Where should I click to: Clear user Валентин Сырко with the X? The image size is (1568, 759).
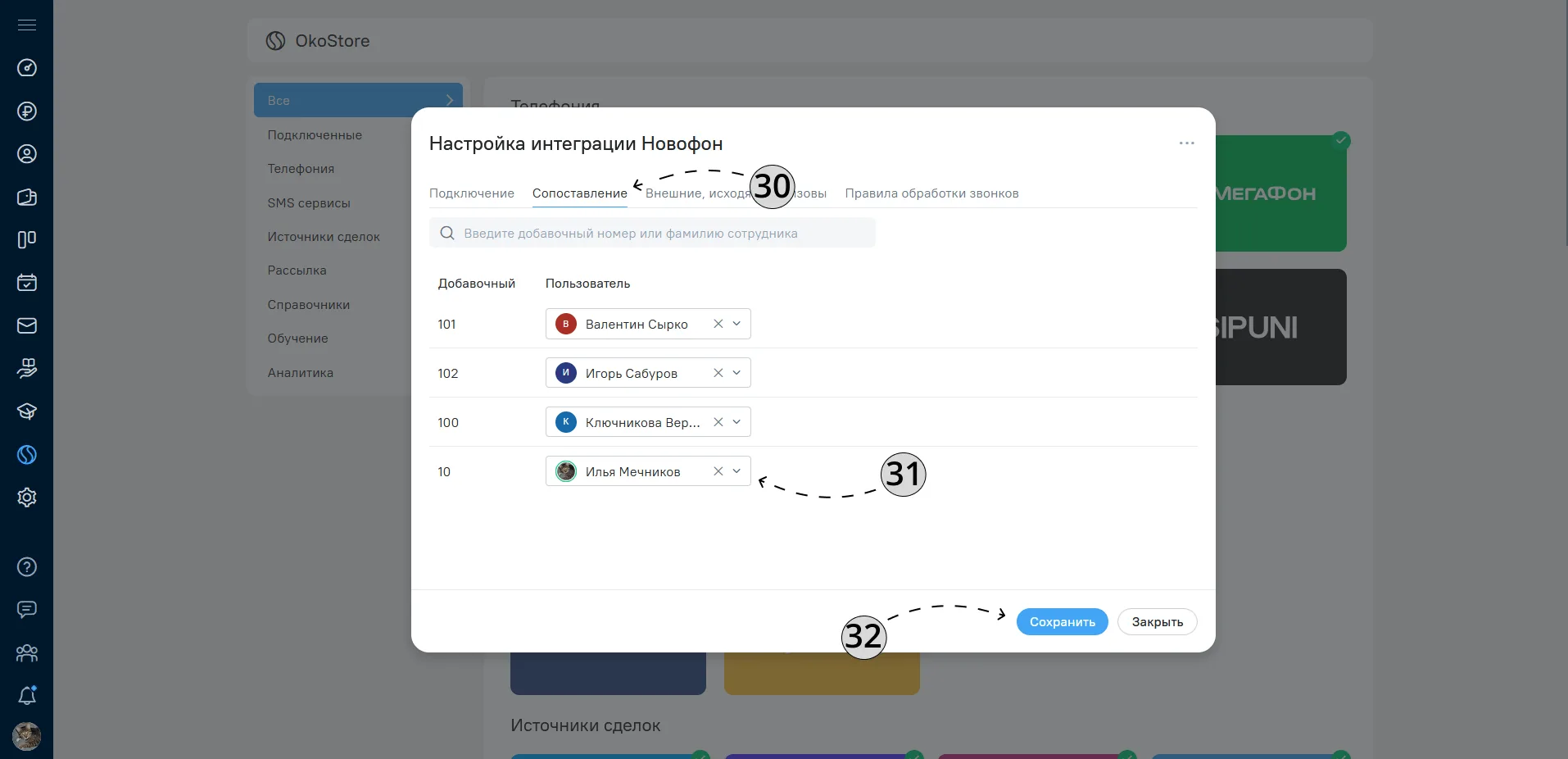(x=718, y=324)
